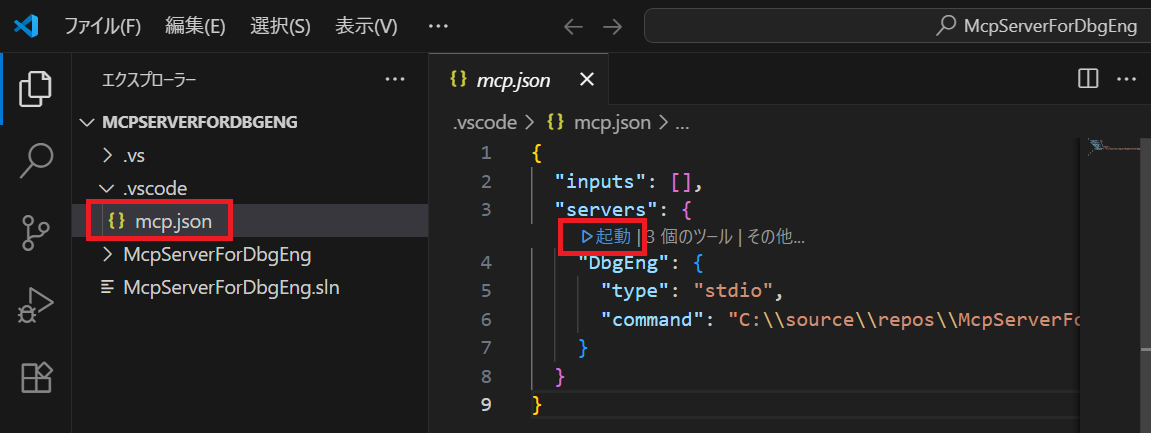This screenshot has height=433, width=1151.
Task: Close the mcp.json editor tab
Action: tap(587, 80)
